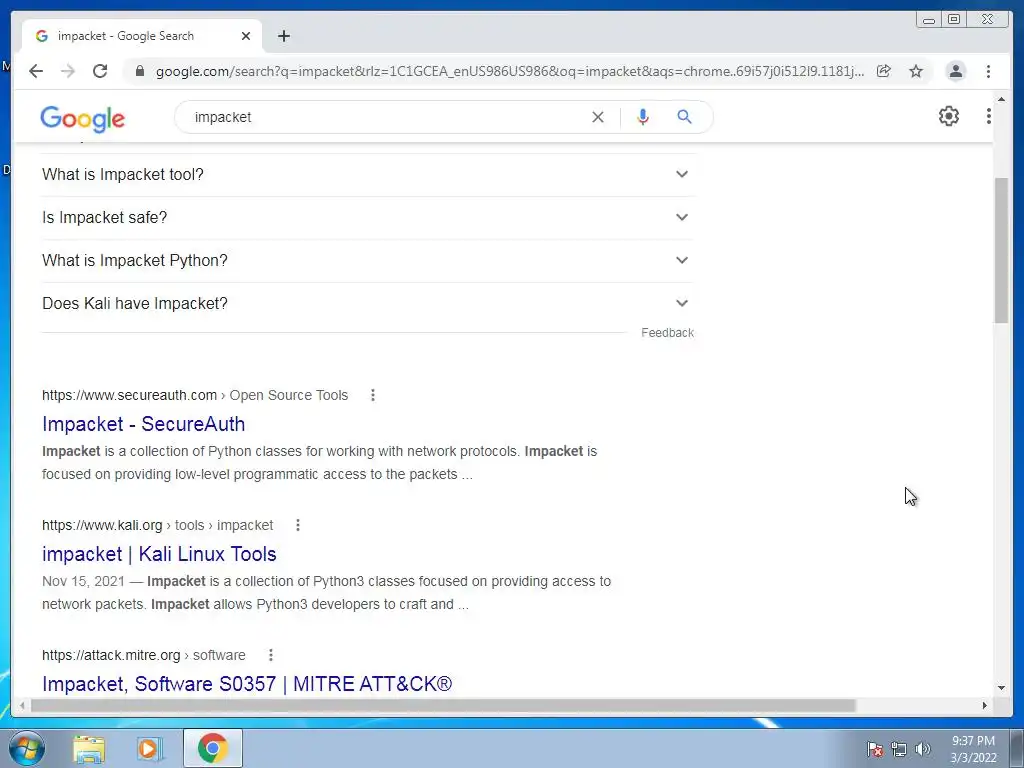This screenshot has width=1024, height=768.
Task: View site info via the padlock icon
Action: (139, 71)
